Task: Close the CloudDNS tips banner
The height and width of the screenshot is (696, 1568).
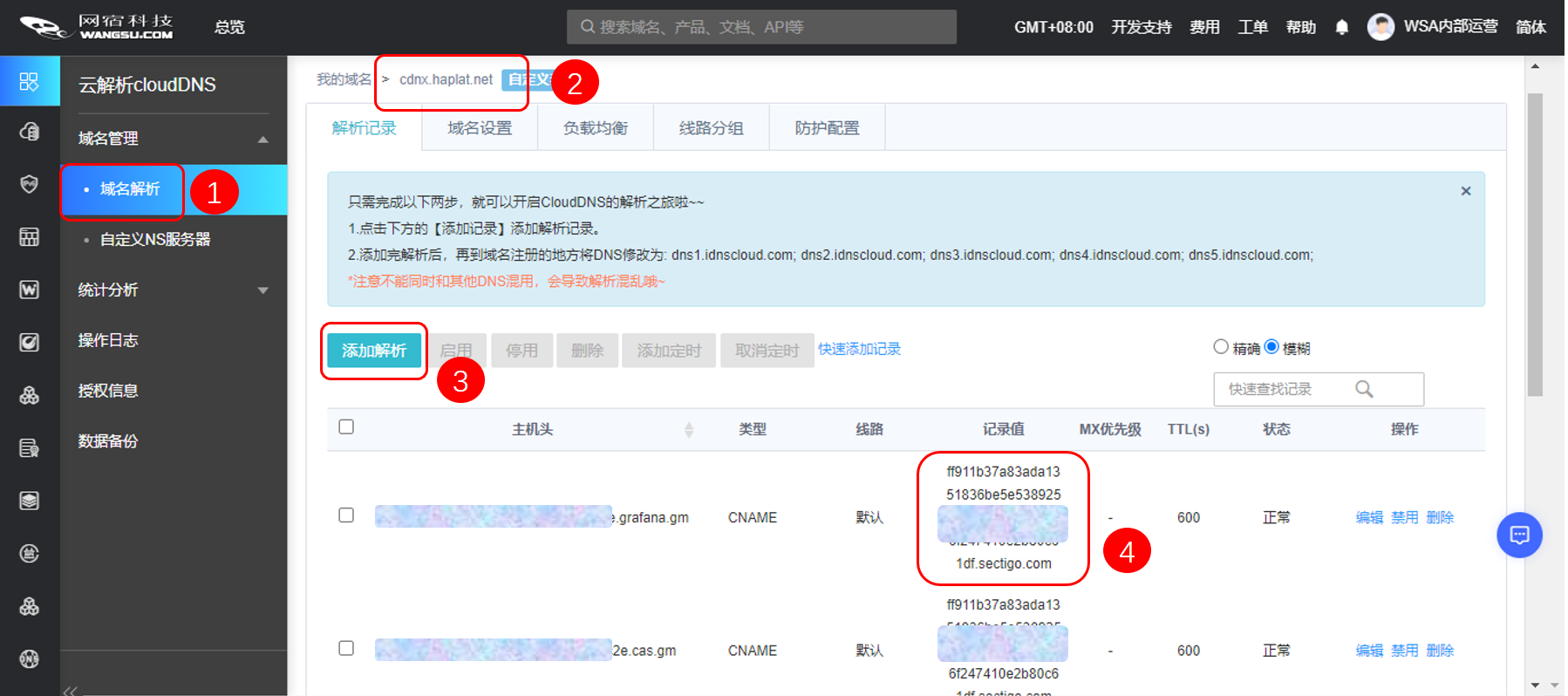Action: click(x=1466, y=191)
